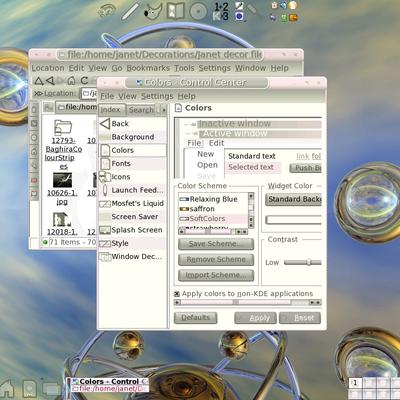Open the Fonts module
The image size is (400, 400).
(x=132, y=164)
